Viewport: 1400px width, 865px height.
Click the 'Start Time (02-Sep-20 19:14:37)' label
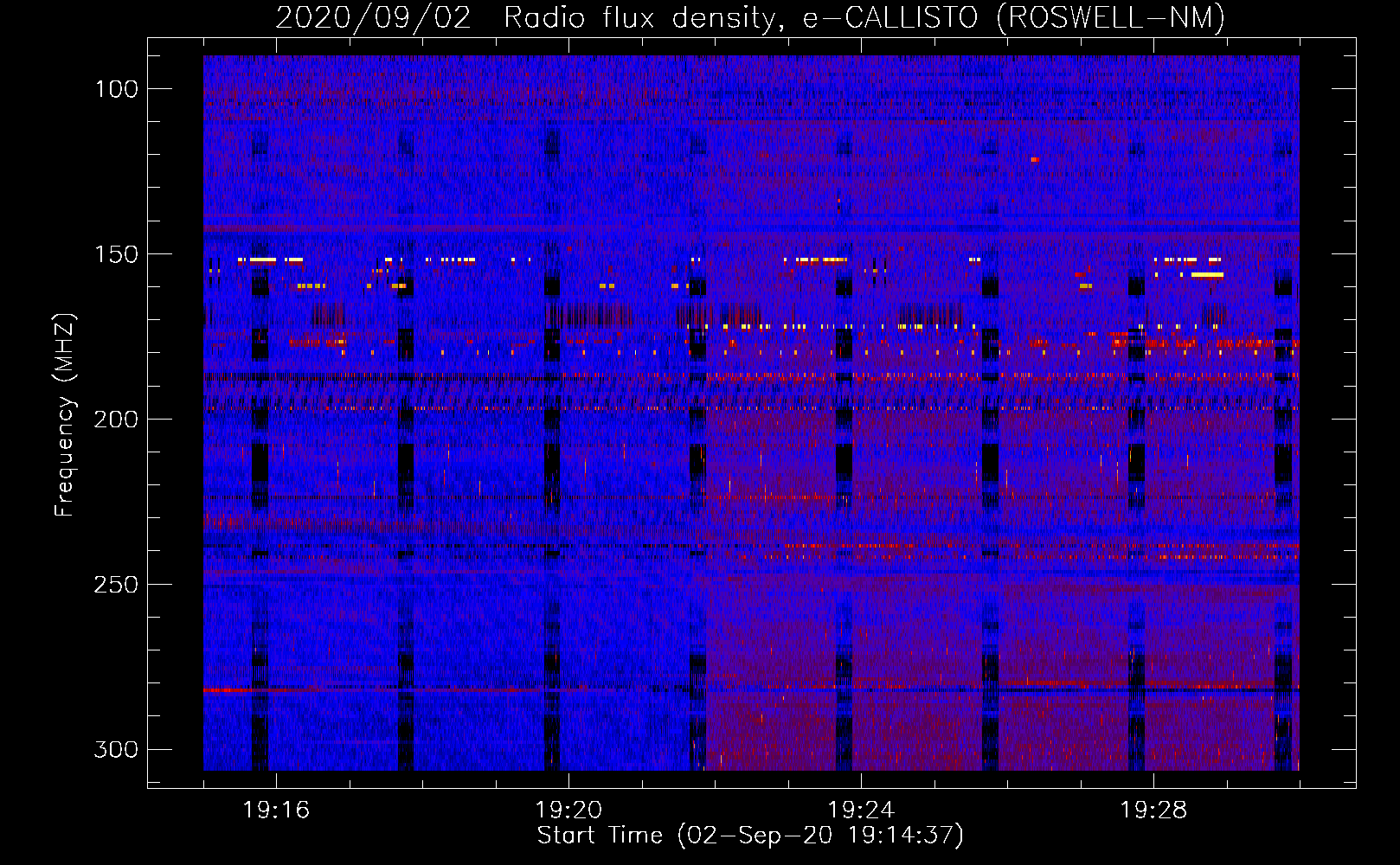(x=750, y=836)
